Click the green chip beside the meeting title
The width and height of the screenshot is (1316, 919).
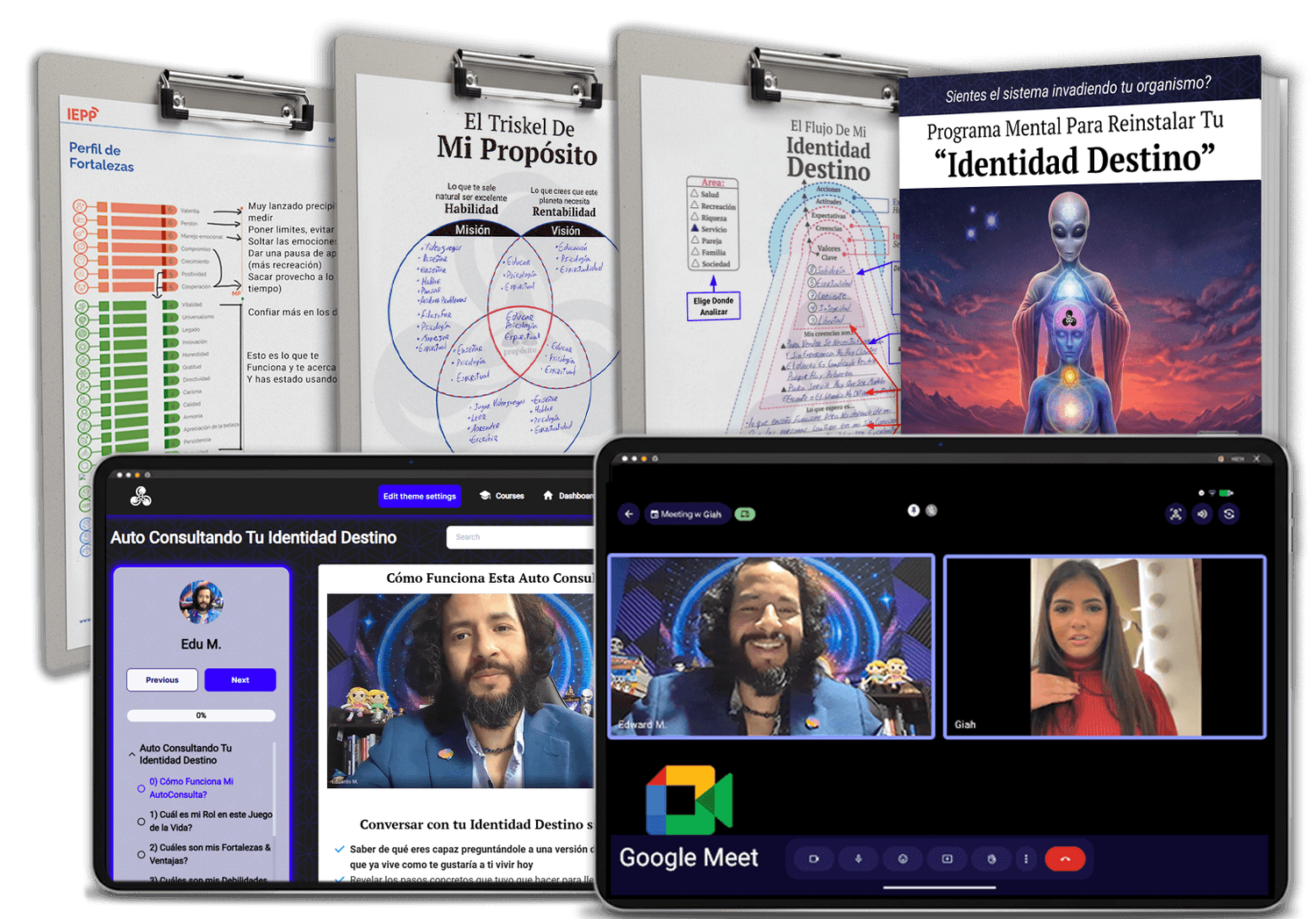[745, 514]
